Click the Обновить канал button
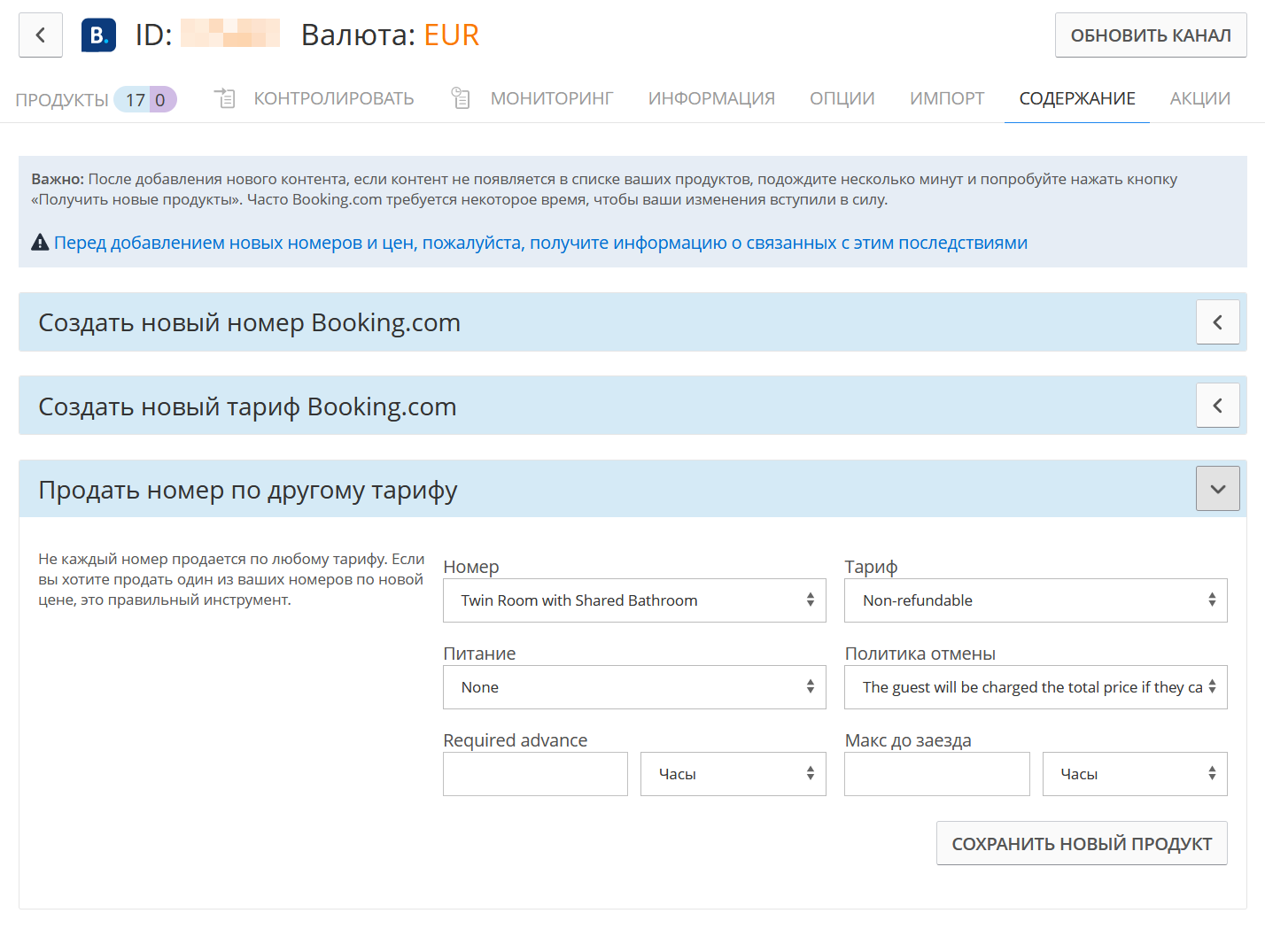 coord(1151,35)
